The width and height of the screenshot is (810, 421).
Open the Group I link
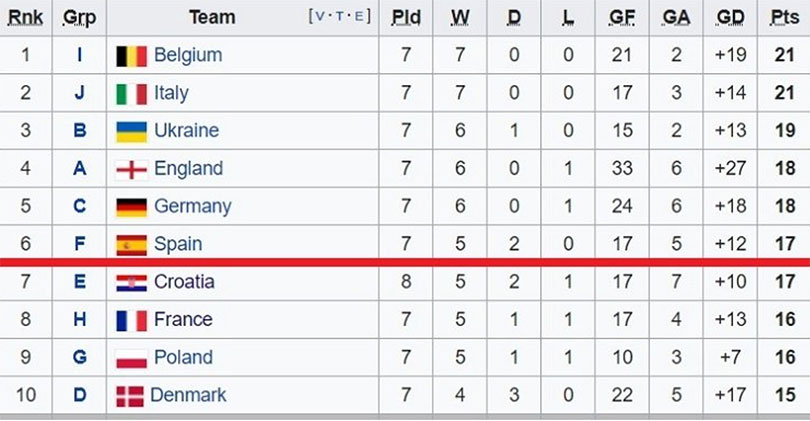79,55
